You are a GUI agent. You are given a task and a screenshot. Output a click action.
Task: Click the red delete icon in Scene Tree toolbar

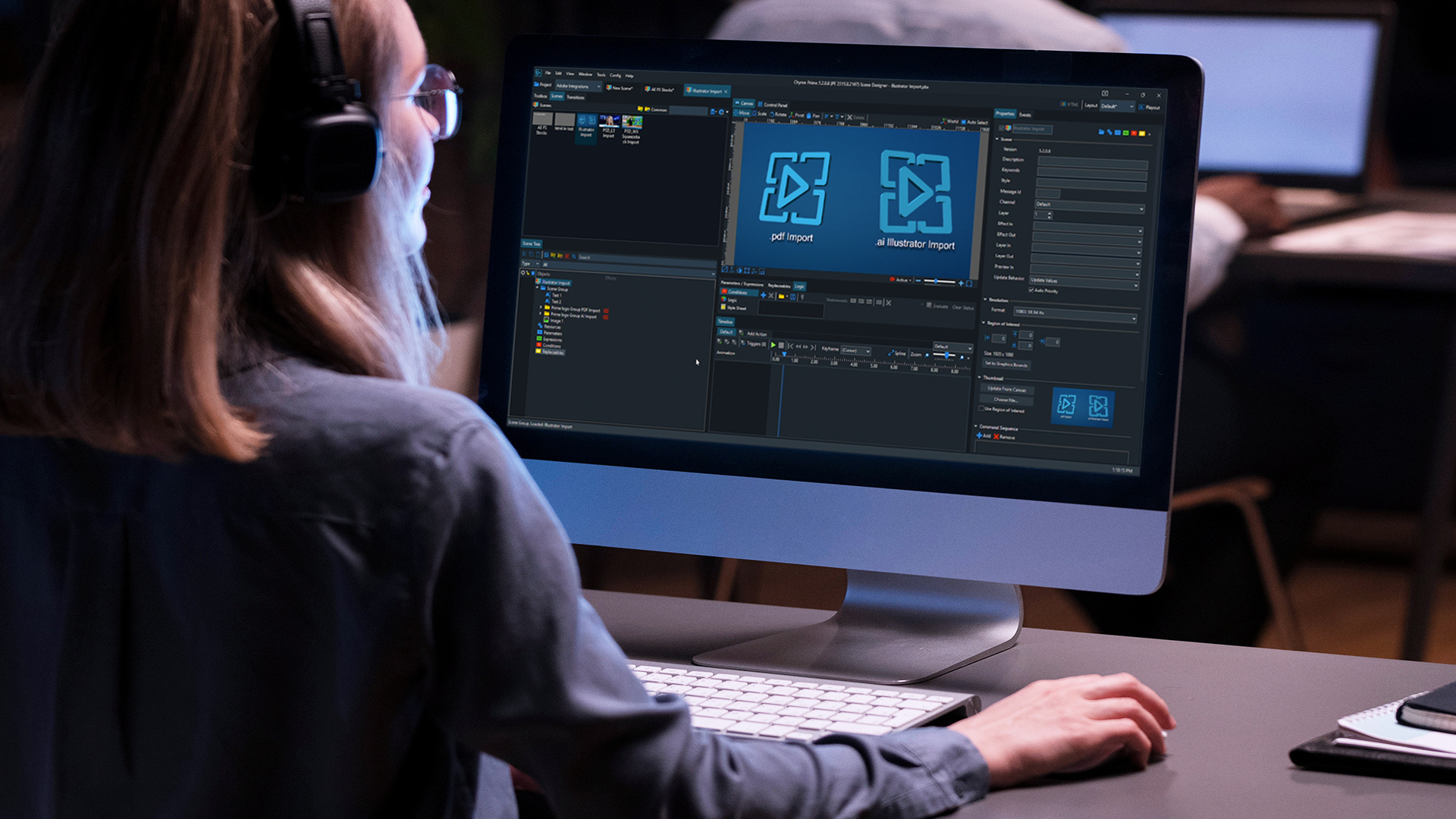tap(566, 256)
